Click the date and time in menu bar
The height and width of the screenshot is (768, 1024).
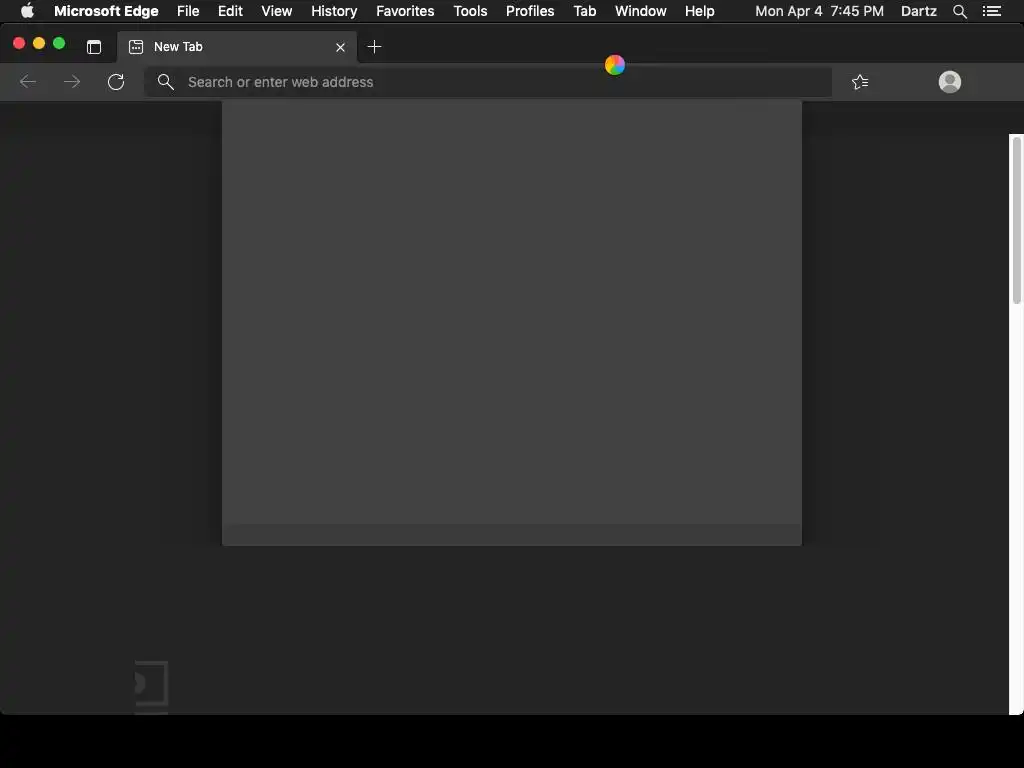[x=819, y=11]
